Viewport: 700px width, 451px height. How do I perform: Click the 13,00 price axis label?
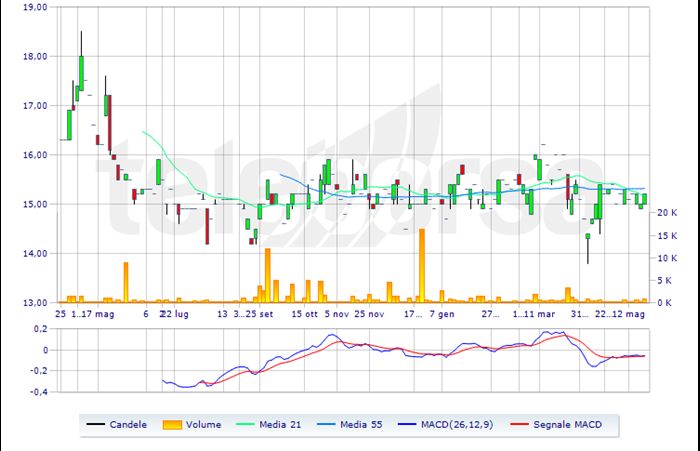click(x=35, y=302)
